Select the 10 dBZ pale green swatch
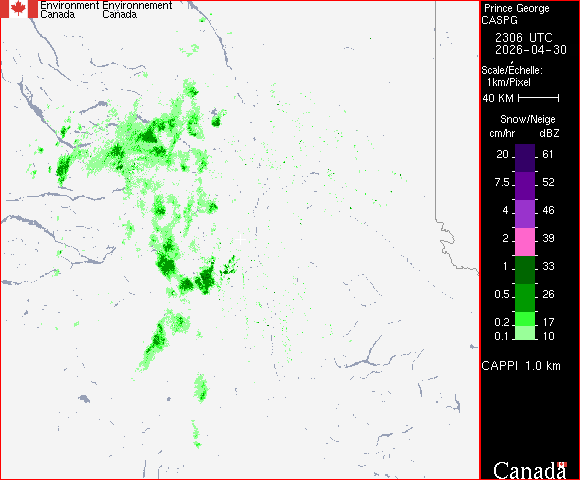The image size is (580, 480). click(x=525, y=333)
